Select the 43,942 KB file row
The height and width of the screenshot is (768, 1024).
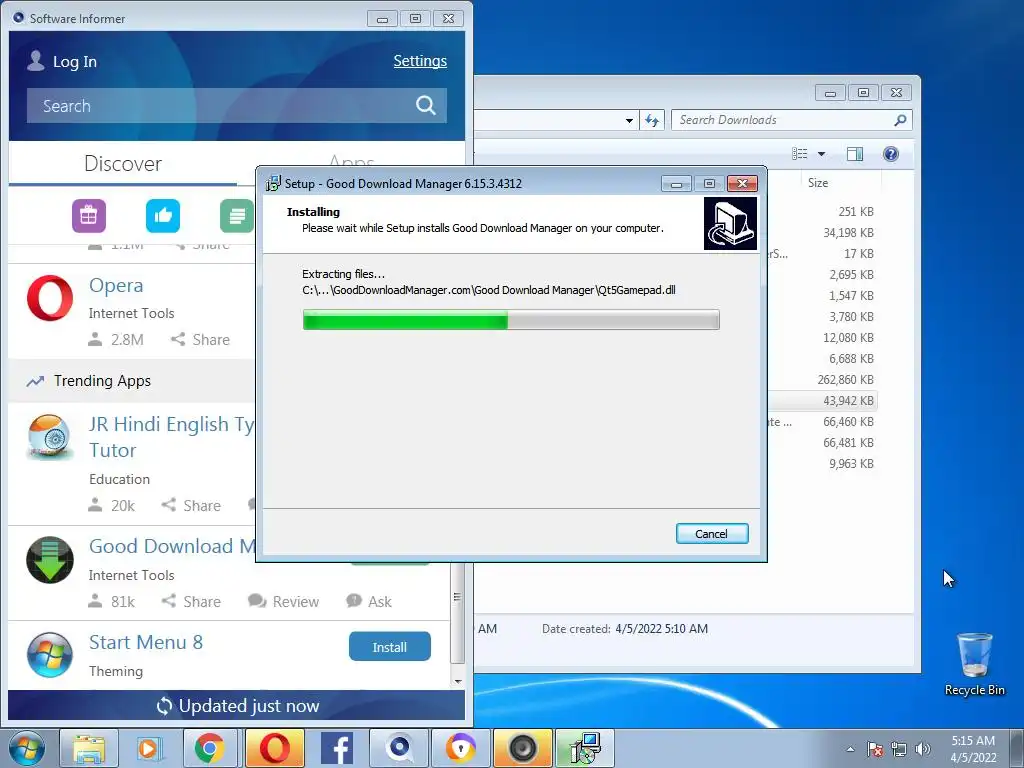click(822, 400)
